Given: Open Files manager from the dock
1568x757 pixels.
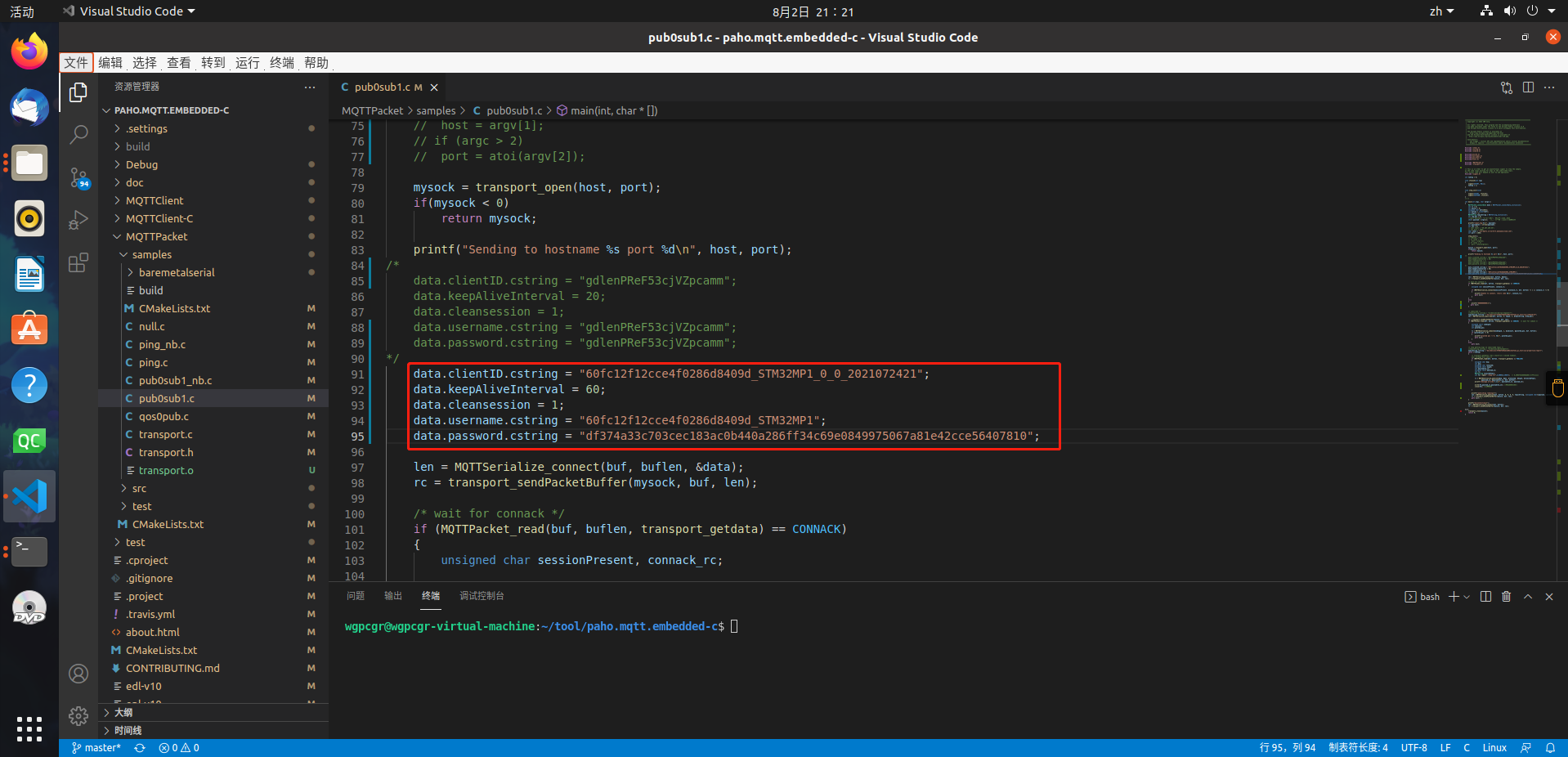Looking at the screenshot, I should [x=29, y=163].
